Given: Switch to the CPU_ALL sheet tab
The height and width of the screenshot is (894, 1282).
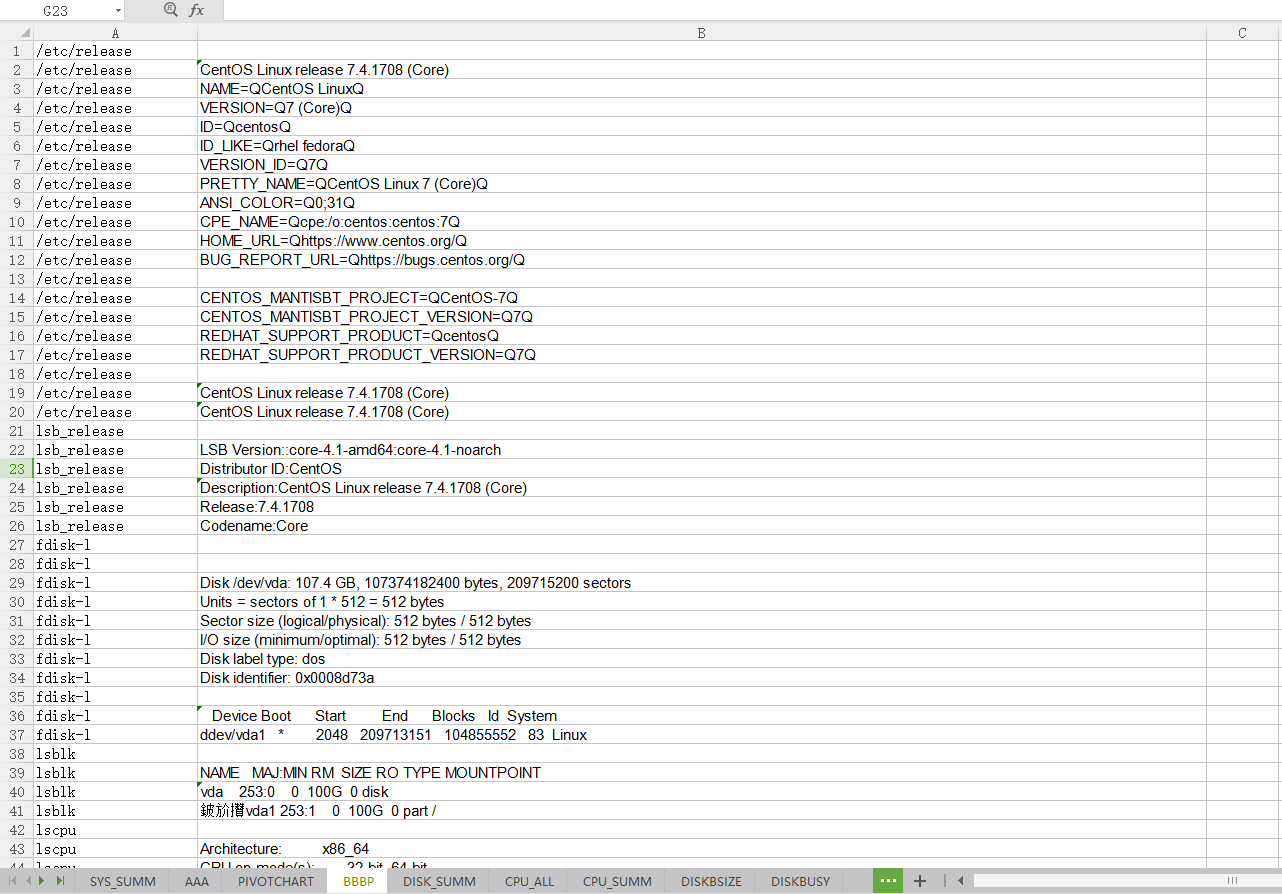Looking at the screenshot, I should [x=529, y=881].
